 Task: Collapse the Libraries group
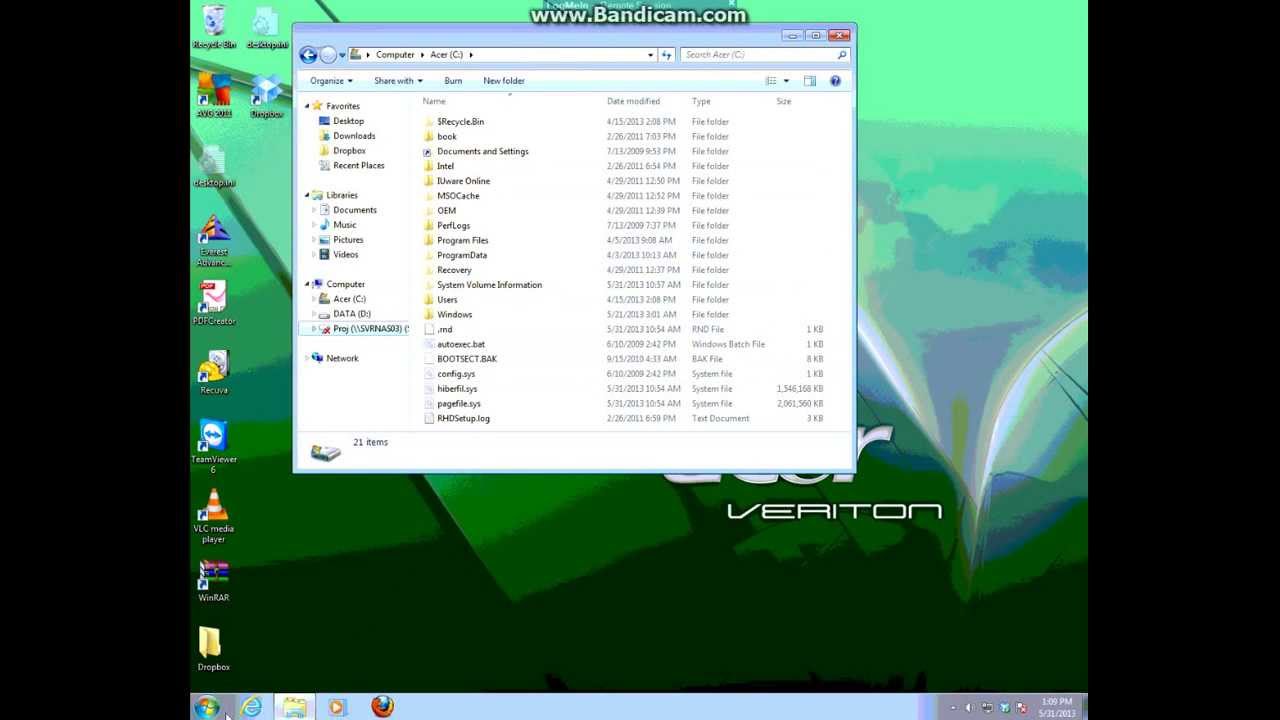tap(308, 195)
